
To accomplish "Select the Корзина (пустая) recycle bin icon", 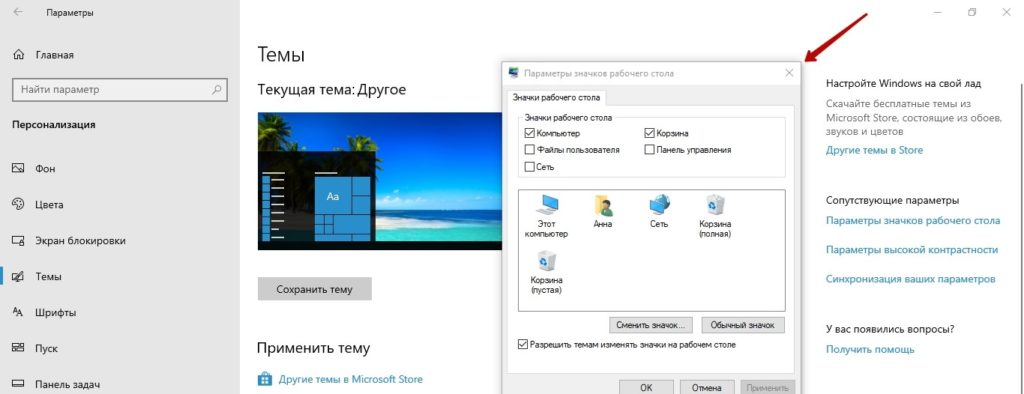I will coord(547,273).
